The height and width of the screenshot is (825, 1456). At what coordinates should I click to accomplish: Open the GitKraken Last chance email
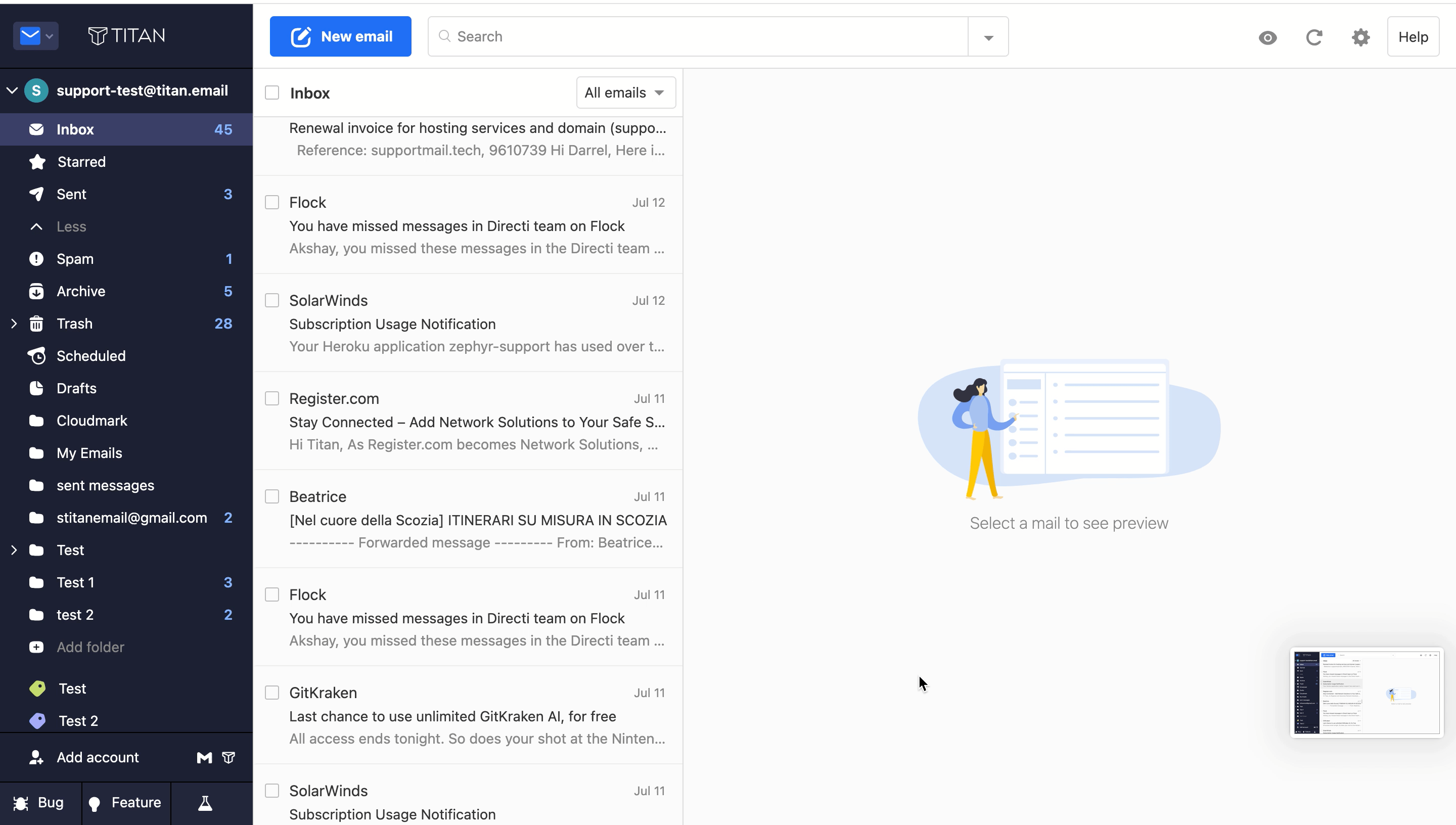coord(468,715)
